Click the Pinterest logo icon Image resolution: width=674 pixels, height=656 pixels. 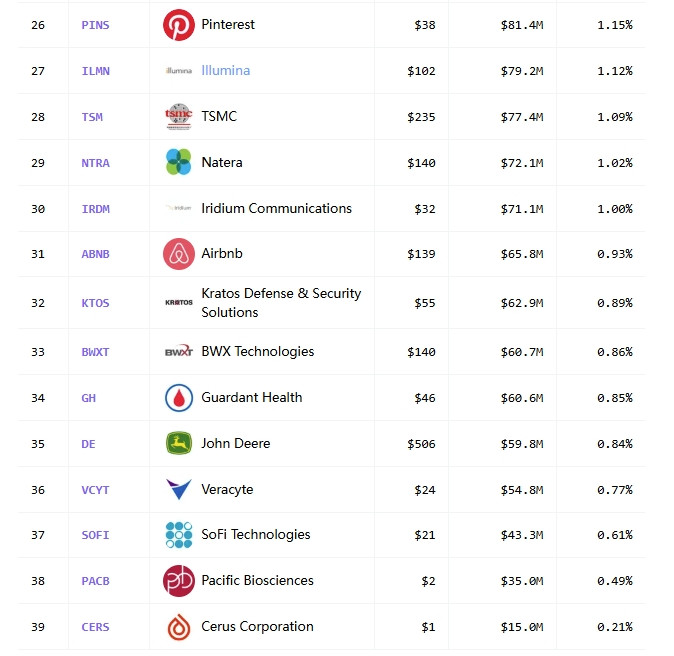[x=179, y=25]
